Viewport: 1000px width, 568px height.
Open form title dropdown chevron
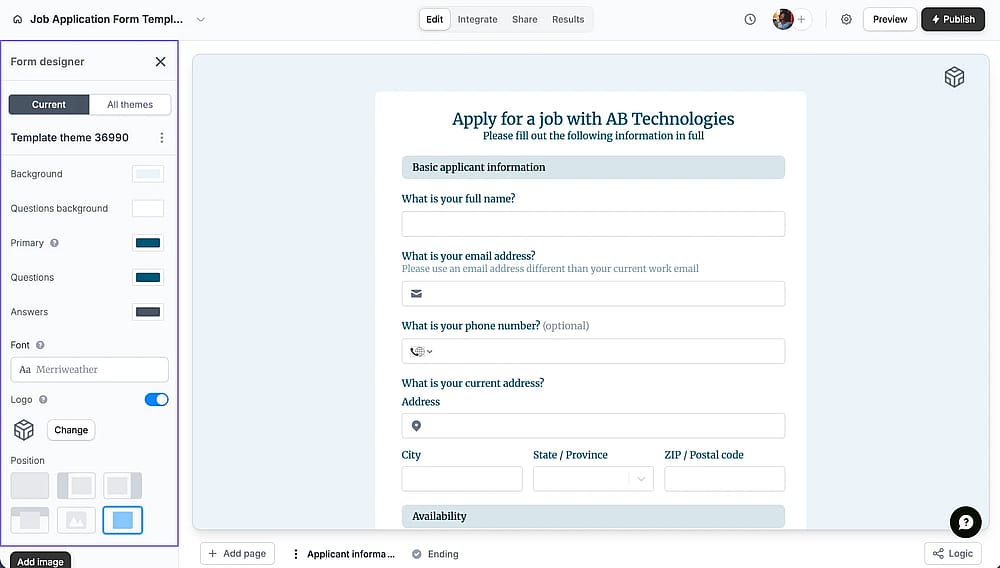coord(200,19)
